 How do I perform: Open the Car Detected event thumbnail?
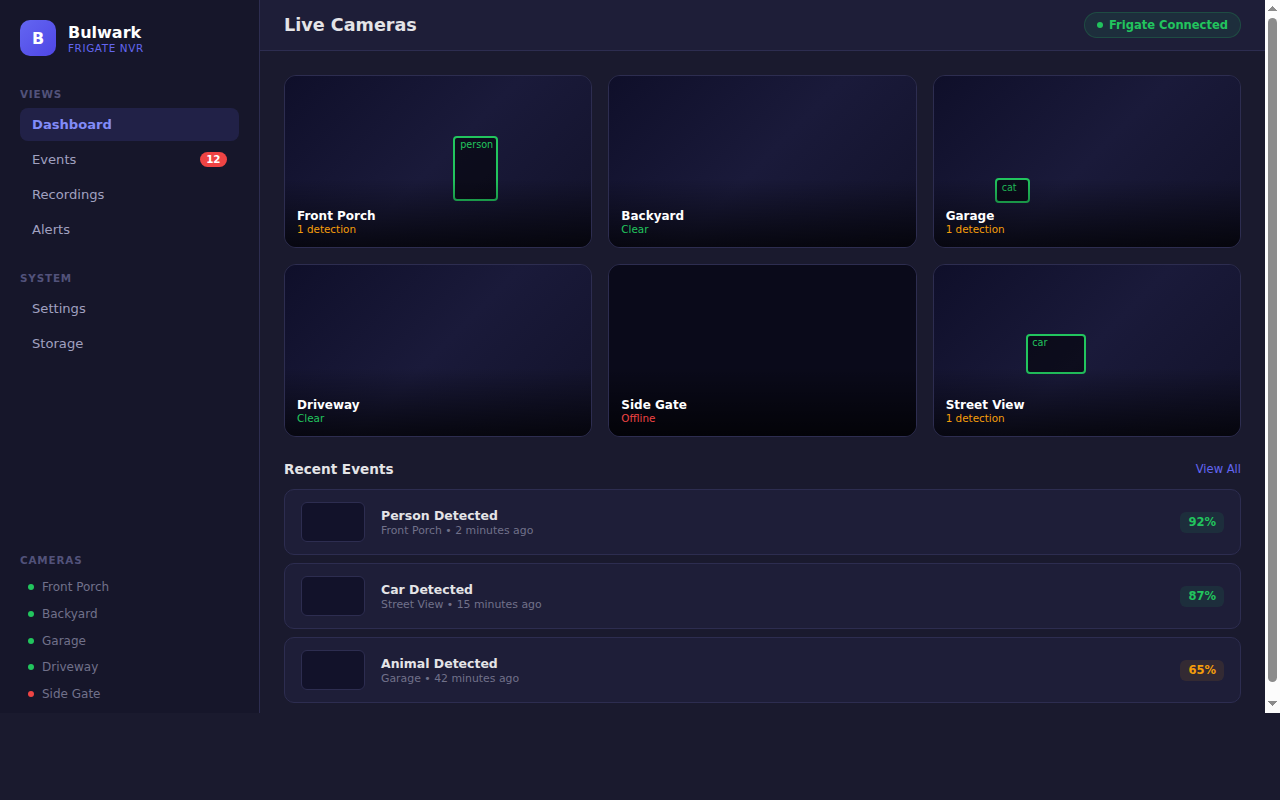point(333,596)
